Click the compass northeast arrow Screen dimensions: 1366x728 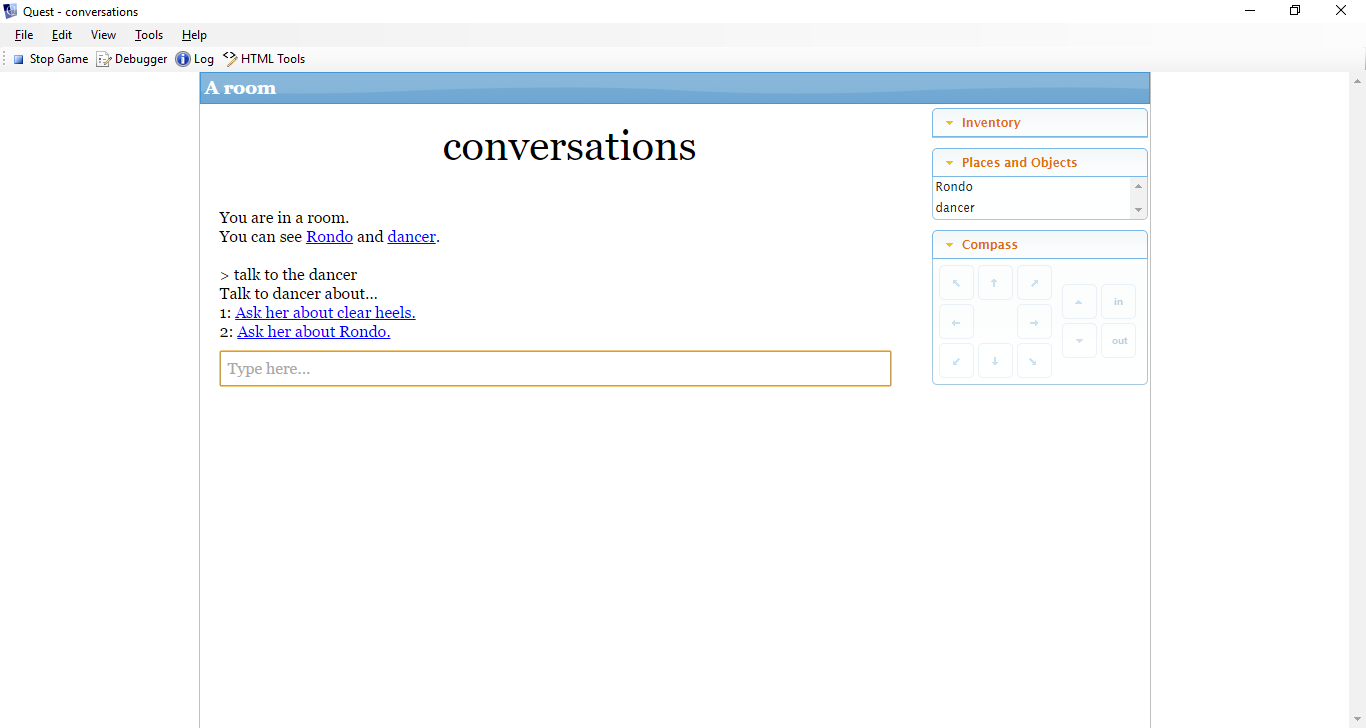pos(1034,283)
